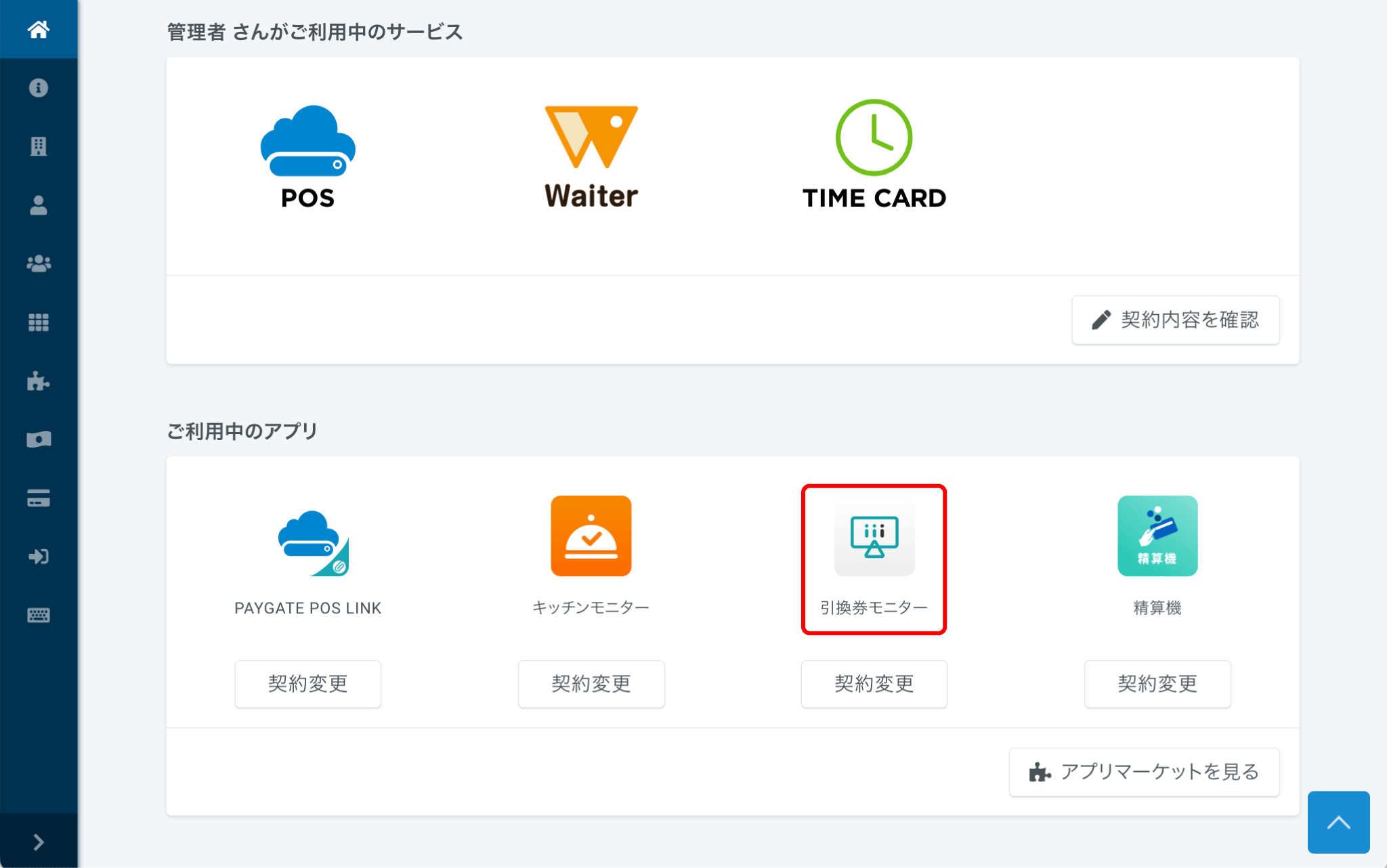Image resolution: width=1387 pixels, height=868 pixels.
Task: Open the home icon in sidebar
Action: point(39,29)
